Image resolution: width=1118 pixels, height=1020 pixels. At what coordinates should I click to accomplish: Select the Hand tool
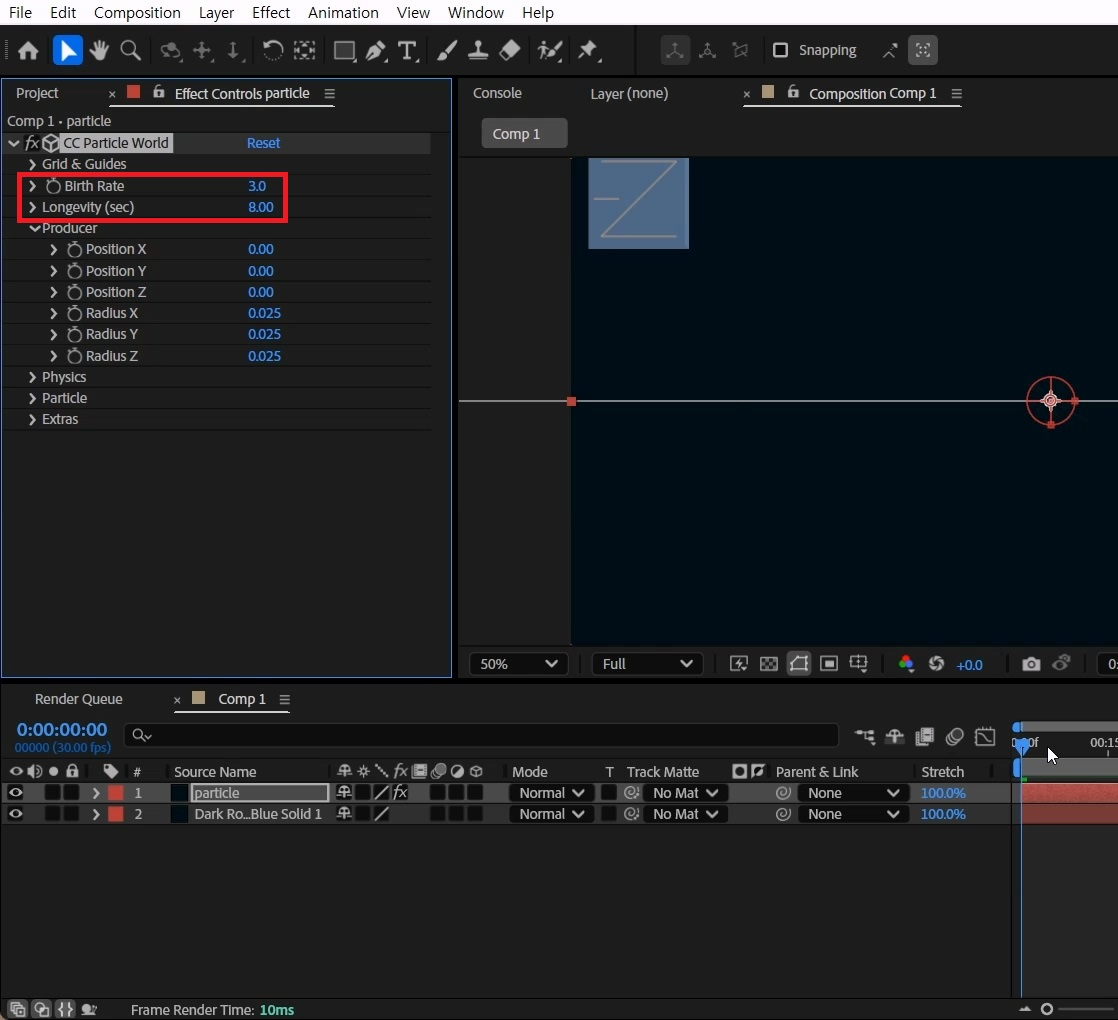[x=98, y=51]
